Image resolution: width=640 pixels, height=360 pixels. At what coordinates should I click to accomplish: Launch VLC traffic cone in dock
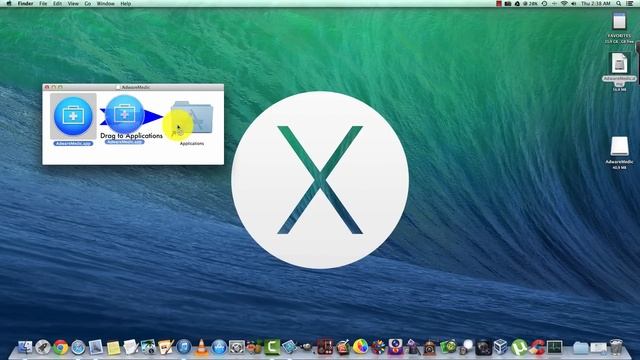click(x=201, y=347)
